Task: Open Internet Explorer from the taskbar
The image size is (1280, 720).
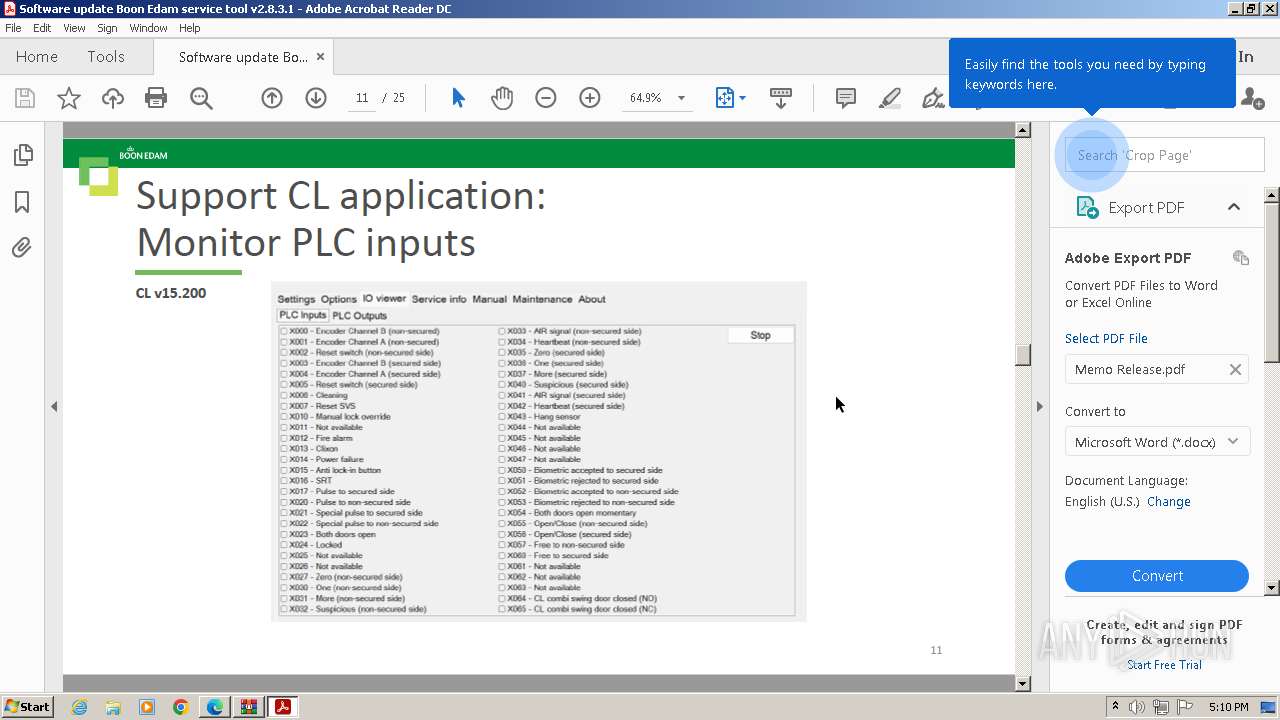Action: click(x=79, y=707)
